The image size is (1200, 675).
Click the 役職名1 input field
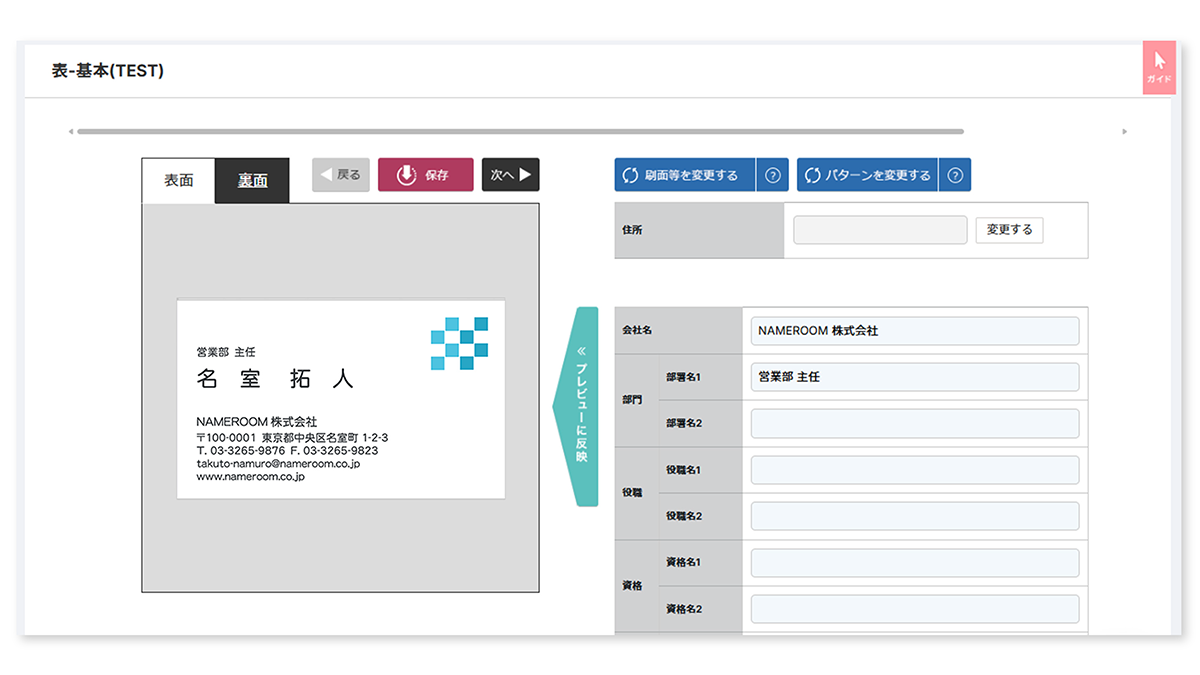coord(915,470)
